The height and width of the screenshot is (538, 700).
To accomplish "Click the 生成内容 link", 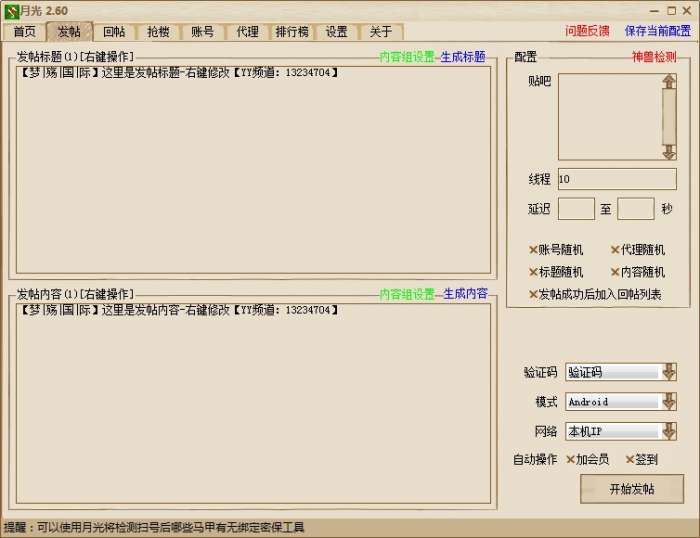I will pos(465,294).
